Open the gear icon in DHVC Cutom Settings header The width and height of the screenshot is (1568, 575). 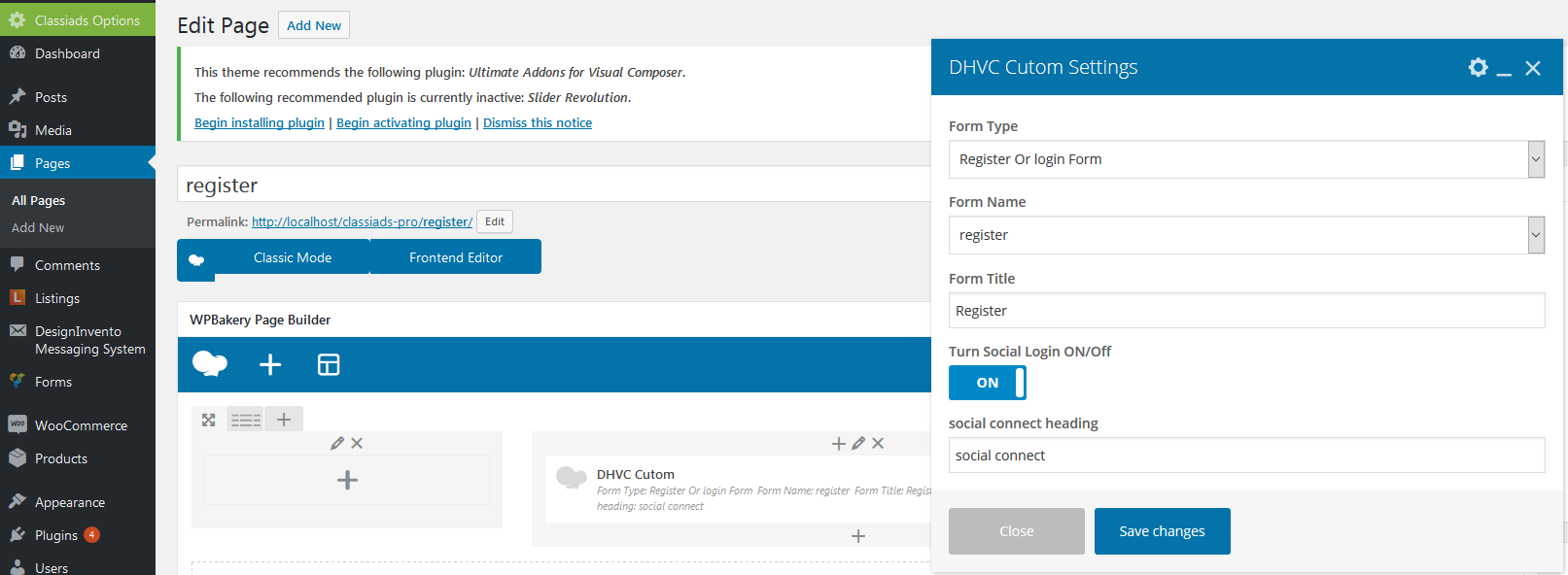pyautogui.click(x=1478, y=67)
